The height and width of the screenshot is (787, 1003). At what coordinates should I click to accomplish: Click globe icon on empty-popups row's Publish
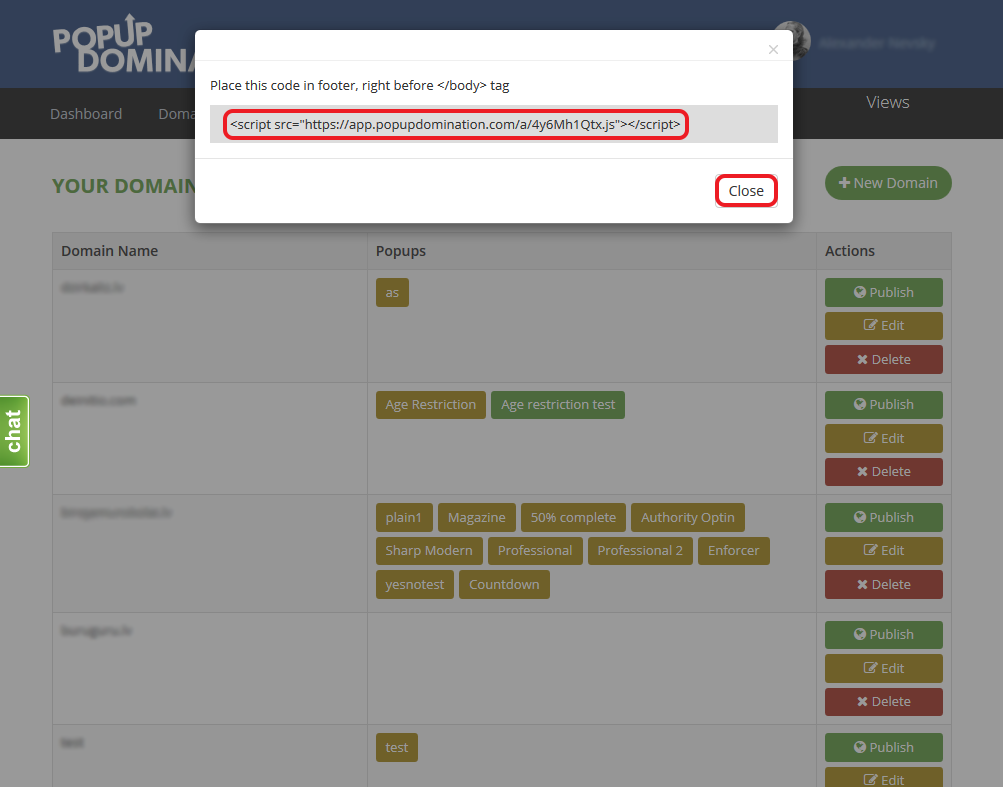tap(860, 635)
